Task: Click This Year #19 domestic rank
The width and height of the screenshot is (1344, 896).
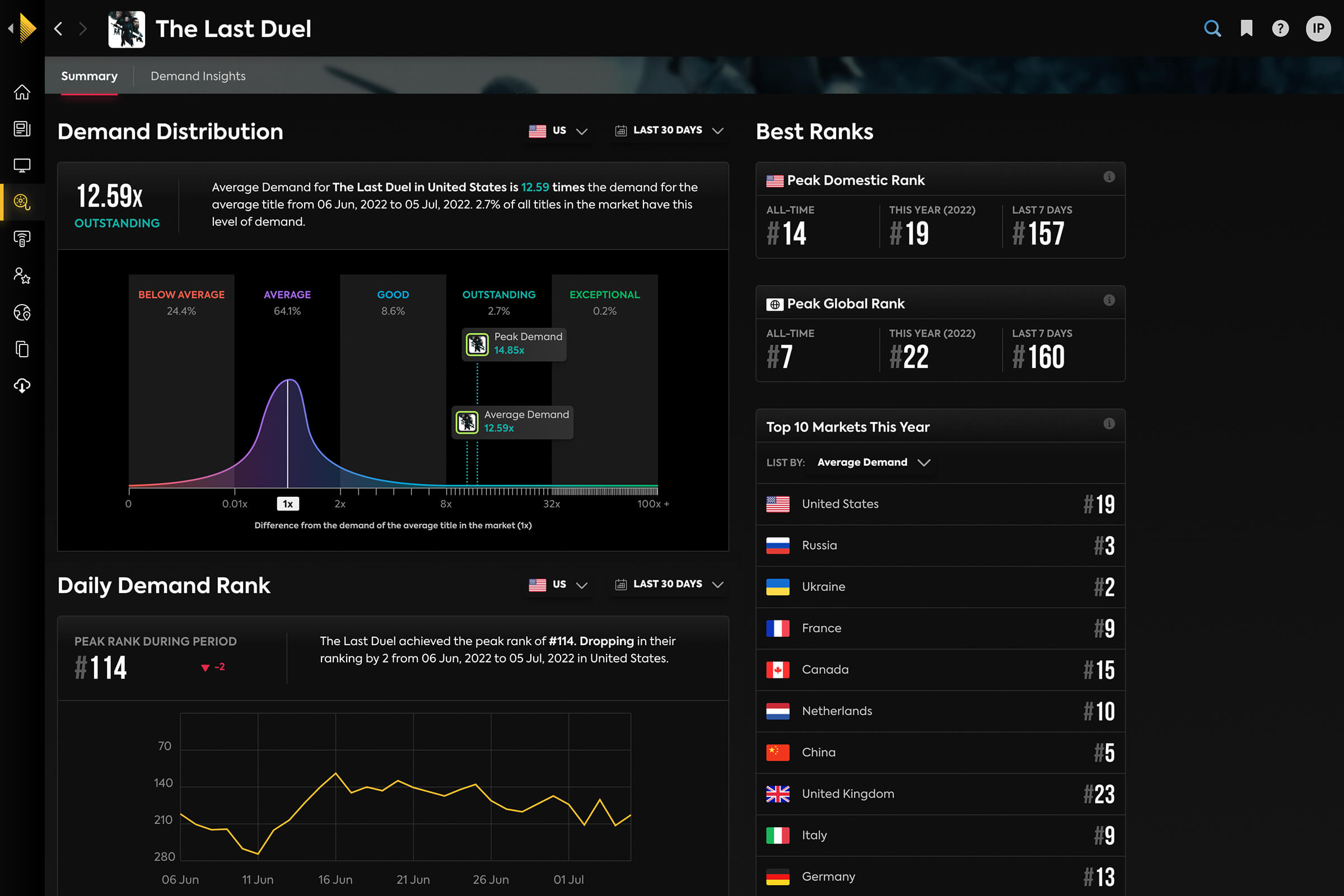Action: [908, 234]
